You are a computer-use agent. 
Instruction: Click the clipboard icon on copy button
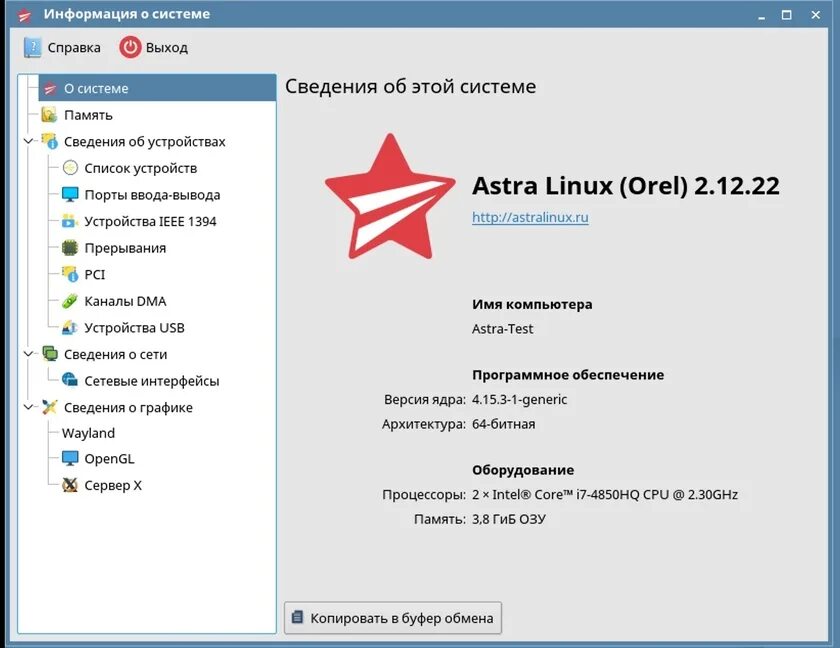pos(297,617)
